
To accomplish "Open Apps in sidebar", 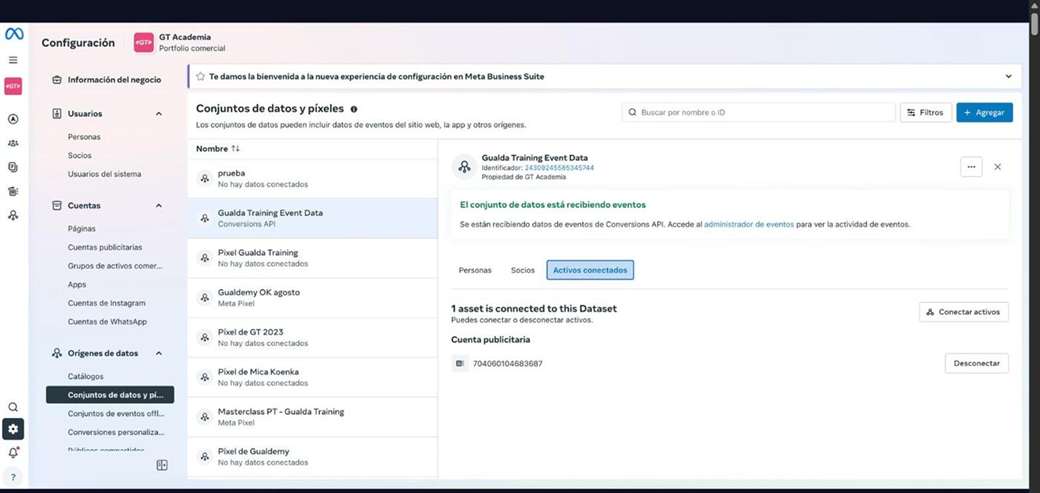I will tap(77, 284).
